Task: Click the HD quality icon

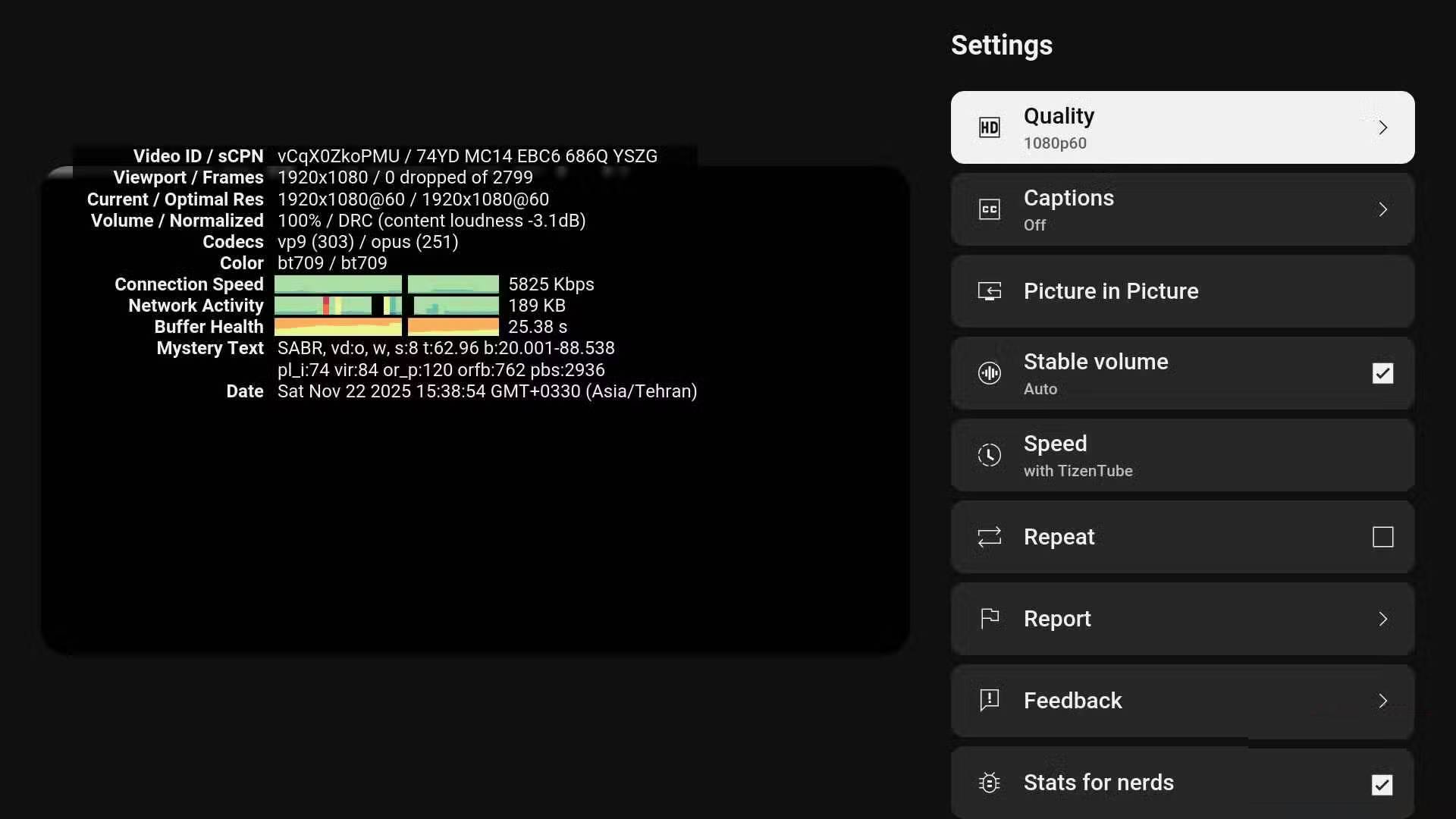Action: (989, 127)
